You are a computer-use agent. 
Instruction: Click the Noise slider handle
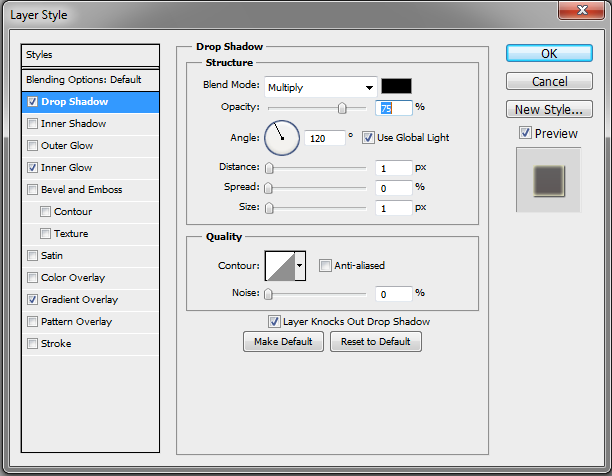268,294
